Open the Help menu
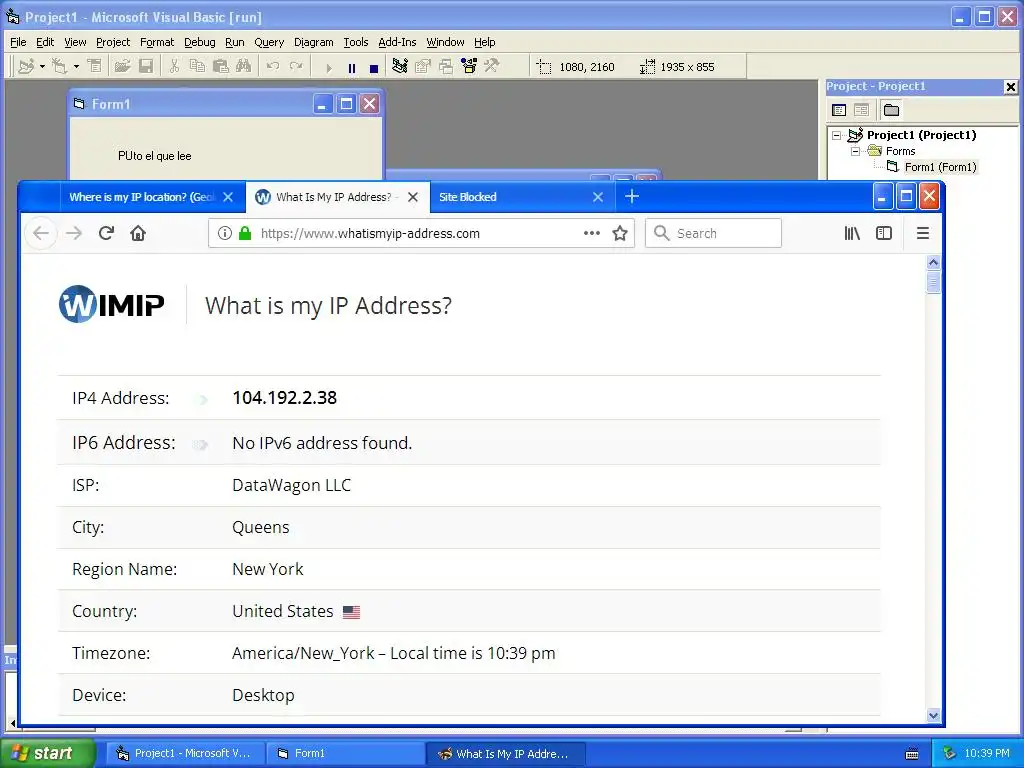This screenshot has width=1024, height=768. click(485, 42)
